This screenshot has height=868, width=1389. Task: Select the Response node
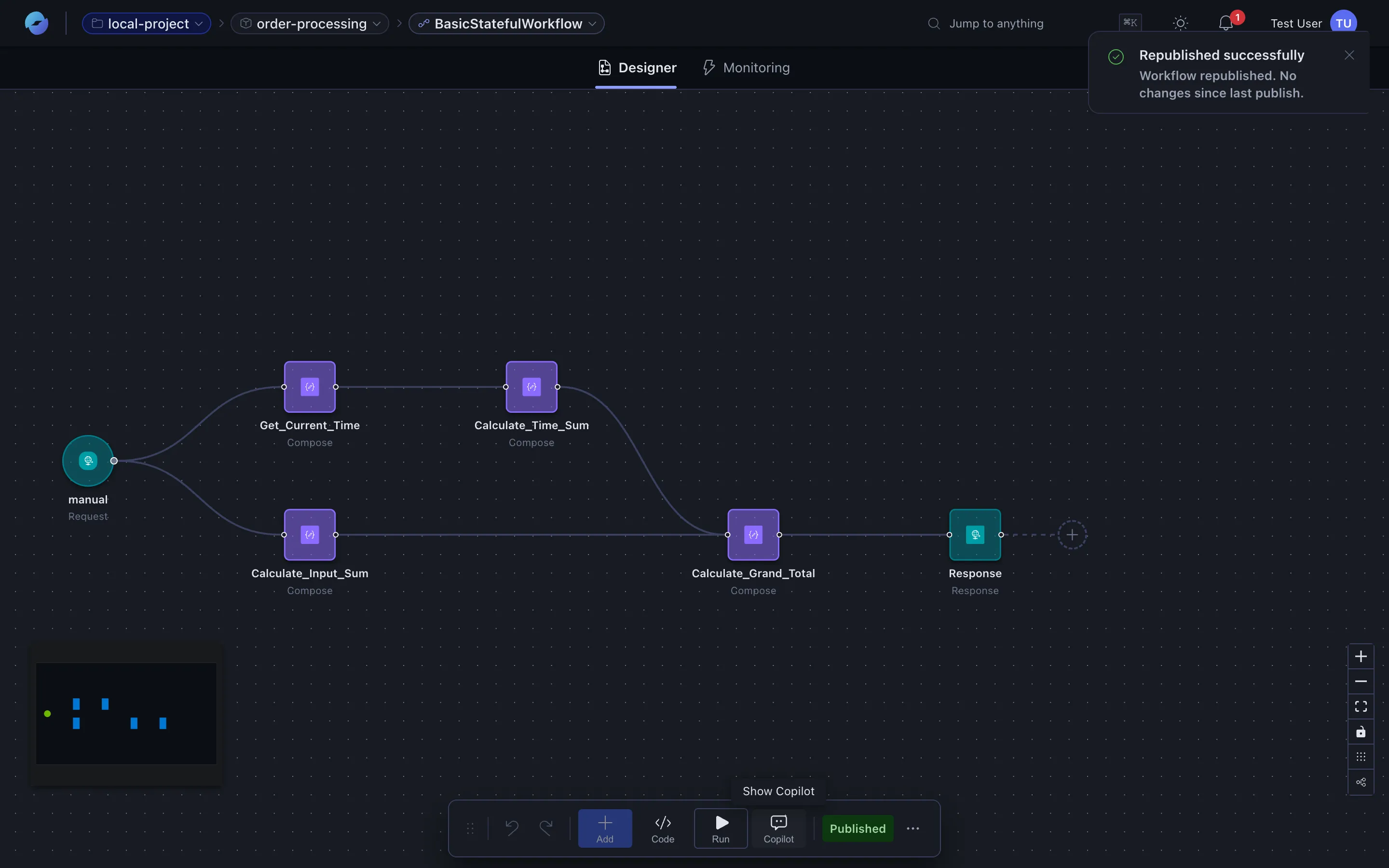pyautogui.click(x=975, y=534)
